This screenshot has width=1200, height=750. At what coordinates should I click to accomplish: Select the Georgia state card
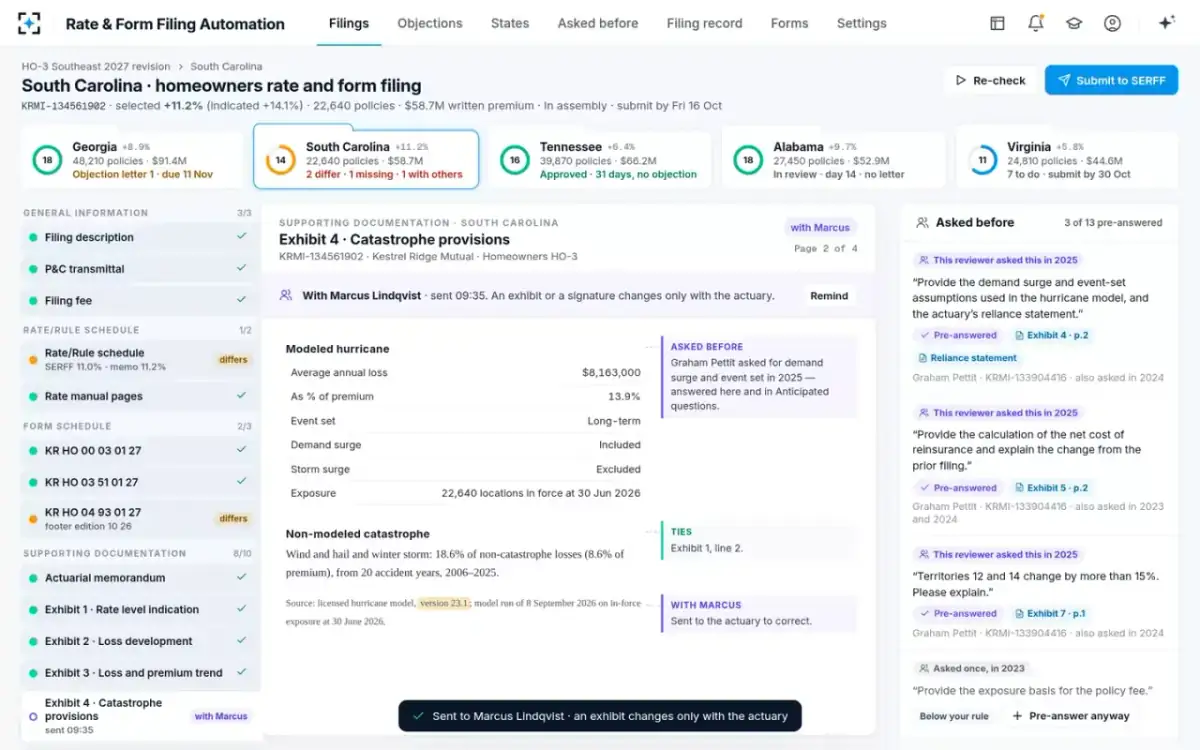(131, 160)
